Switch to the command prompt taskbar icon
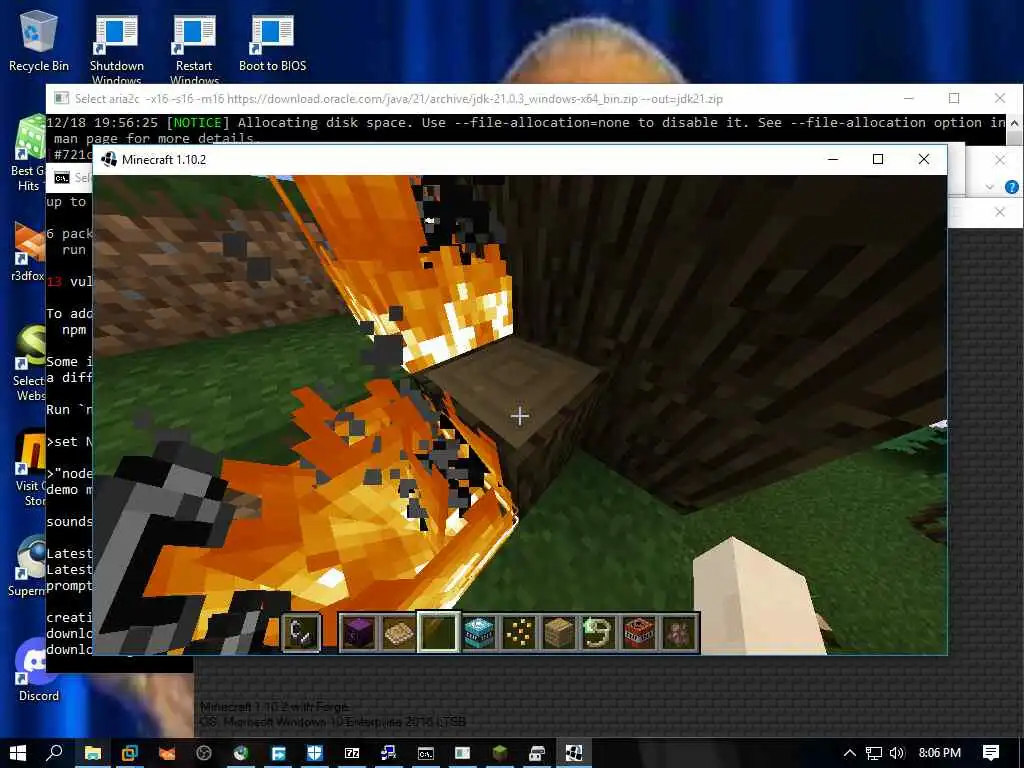 pyautogui.click(x=426, y=753)
